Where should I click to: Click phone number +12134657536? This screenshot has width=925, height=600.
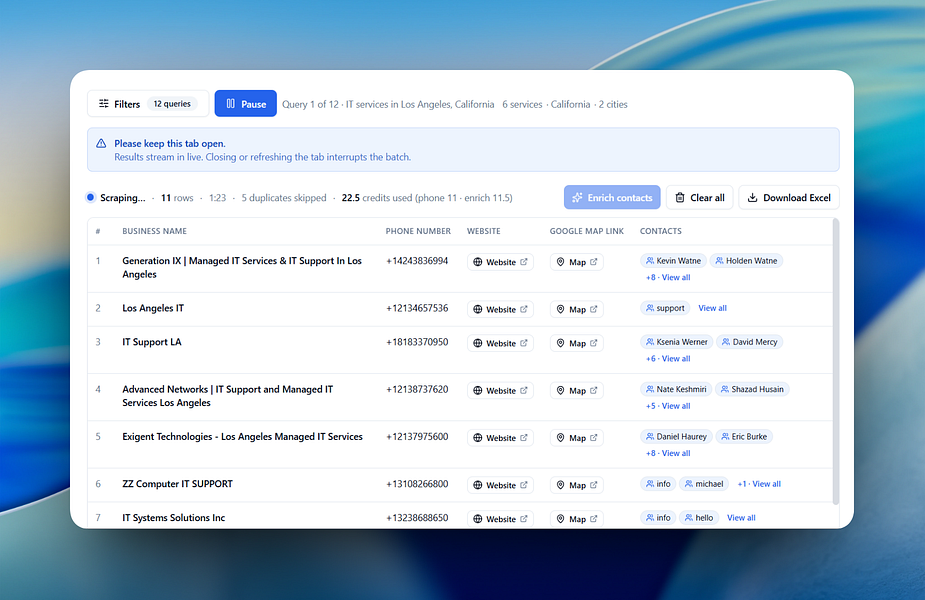tap(417, 308)
